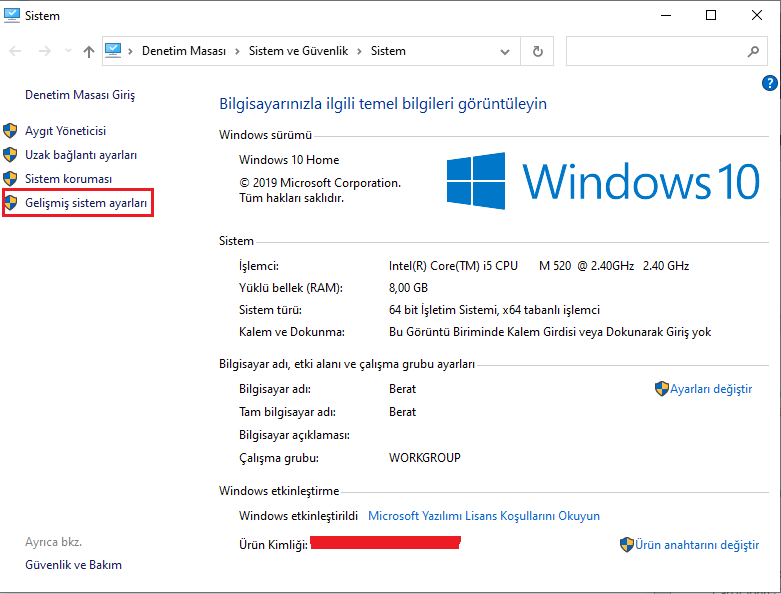Click the shield icon beside Aygıt Yöneticisi
The image size is (781, 594).
(x=10, y=131)
